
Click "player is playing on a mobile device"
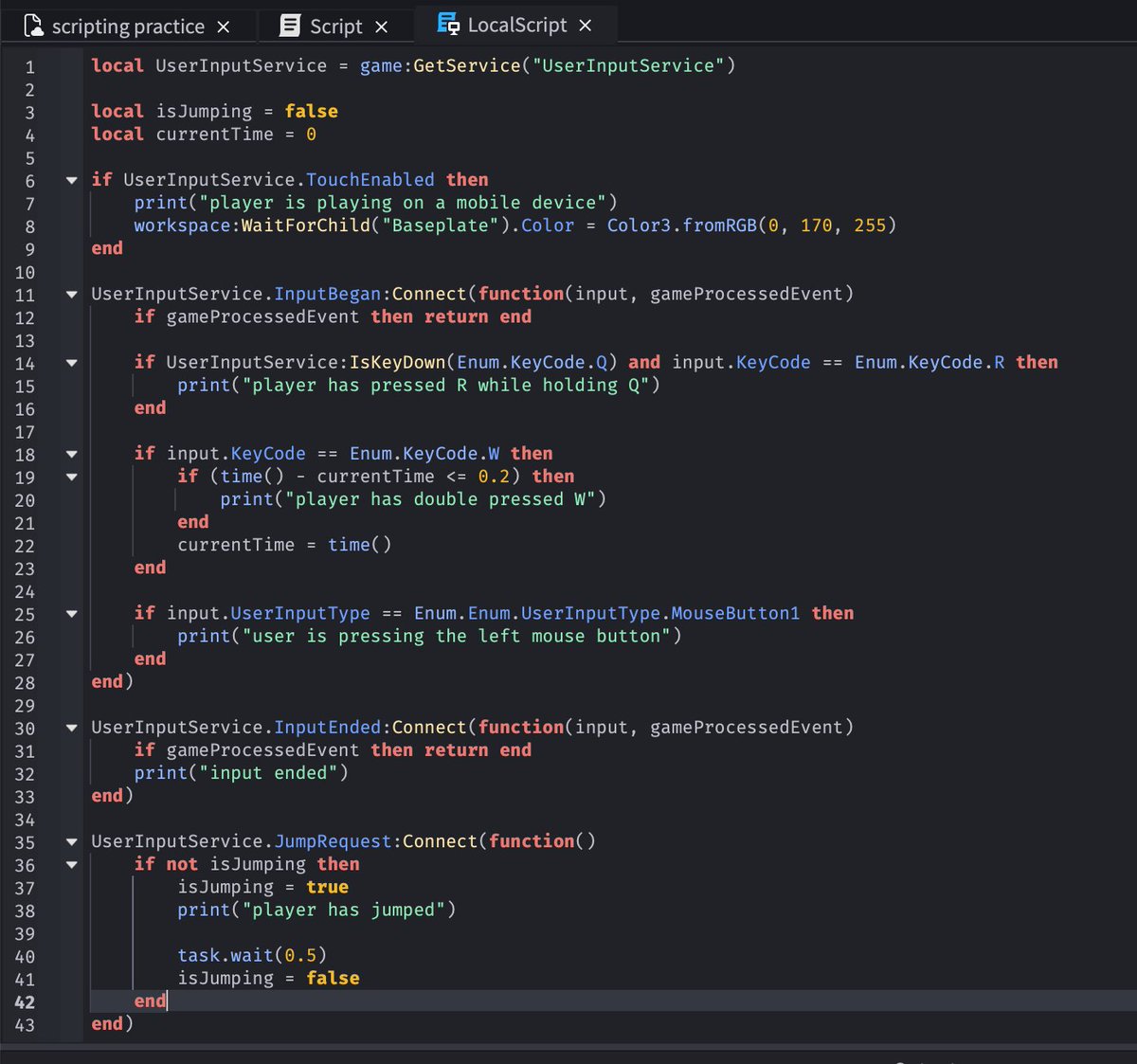[403, 202]
